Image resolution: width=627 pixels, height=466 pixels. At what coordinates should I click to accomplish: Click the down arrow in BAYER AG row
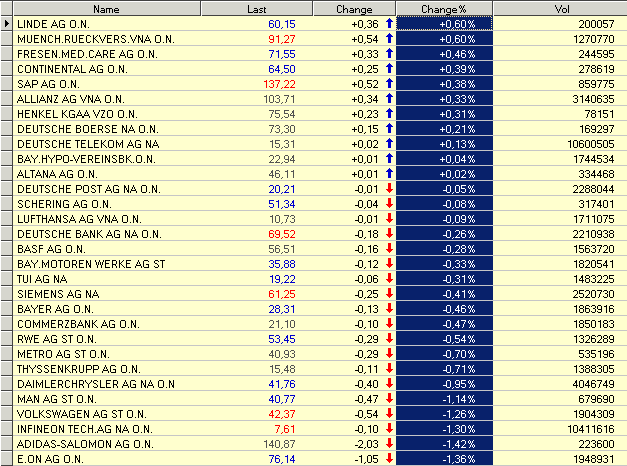[389, 309]
